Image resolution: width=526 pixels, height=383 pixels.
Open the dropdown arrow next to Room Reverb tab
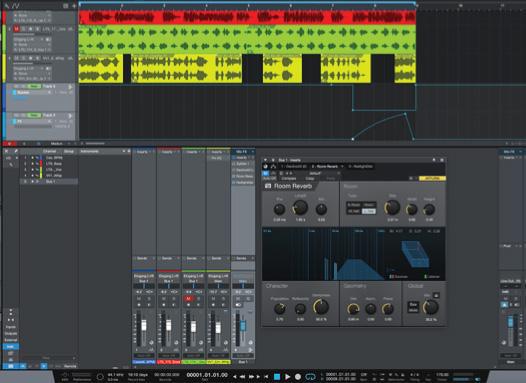pyautogui.click(x=343, y=166)
